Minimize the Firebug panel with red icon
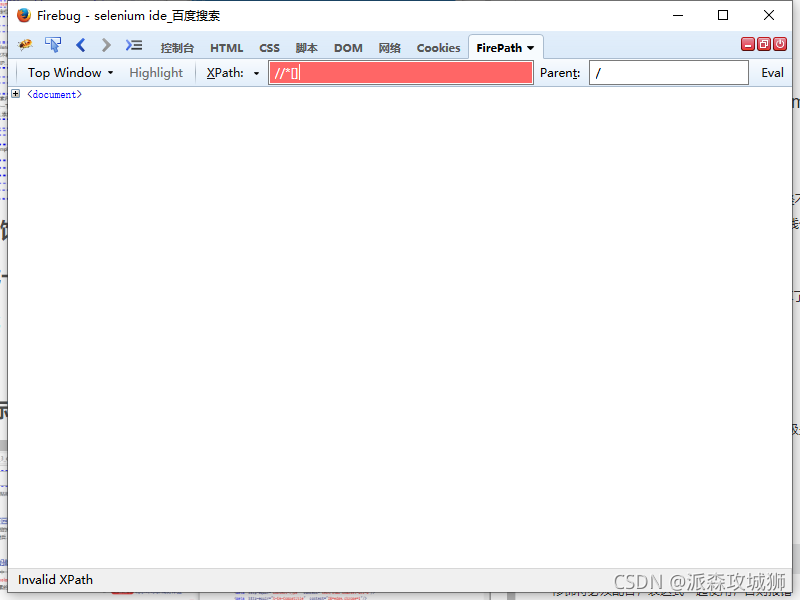The height and width of the screenshot is (600, 800). tap(748, 44)
